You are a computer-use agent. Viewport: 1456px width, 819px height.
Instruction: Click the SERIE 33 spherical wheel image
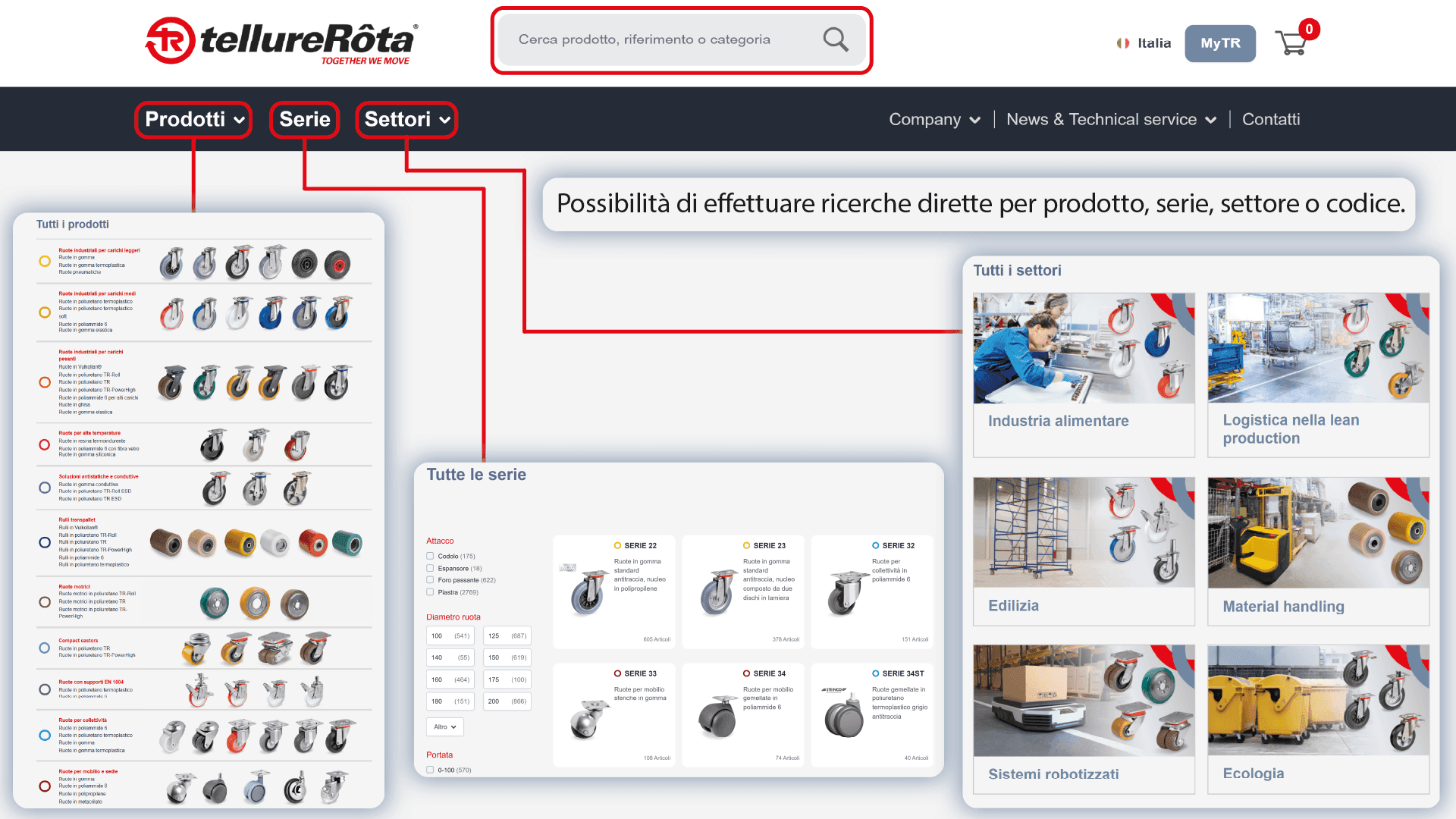coord(588,718)
